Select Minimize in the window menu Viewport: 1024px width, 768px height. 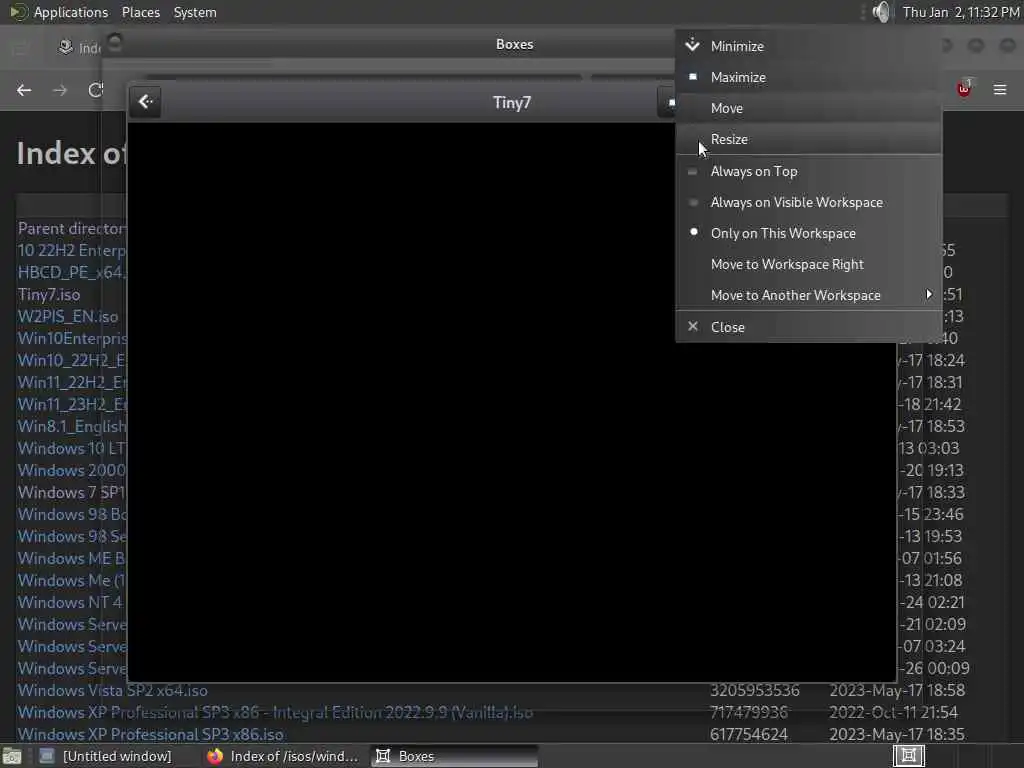click(808, 46)
